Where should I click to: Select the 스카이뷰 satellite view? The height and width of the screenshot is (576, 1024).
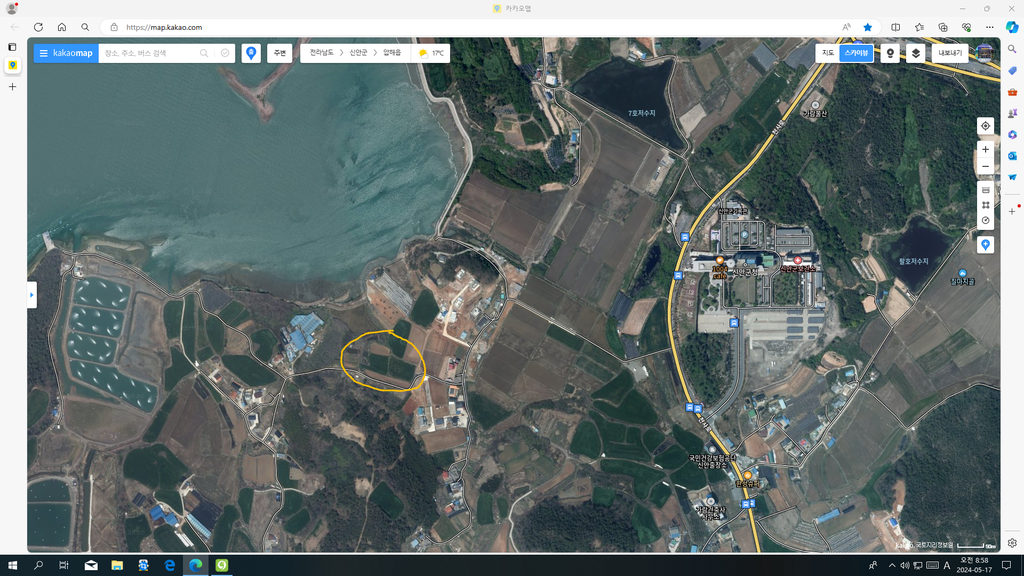click(x=856, y=53)
